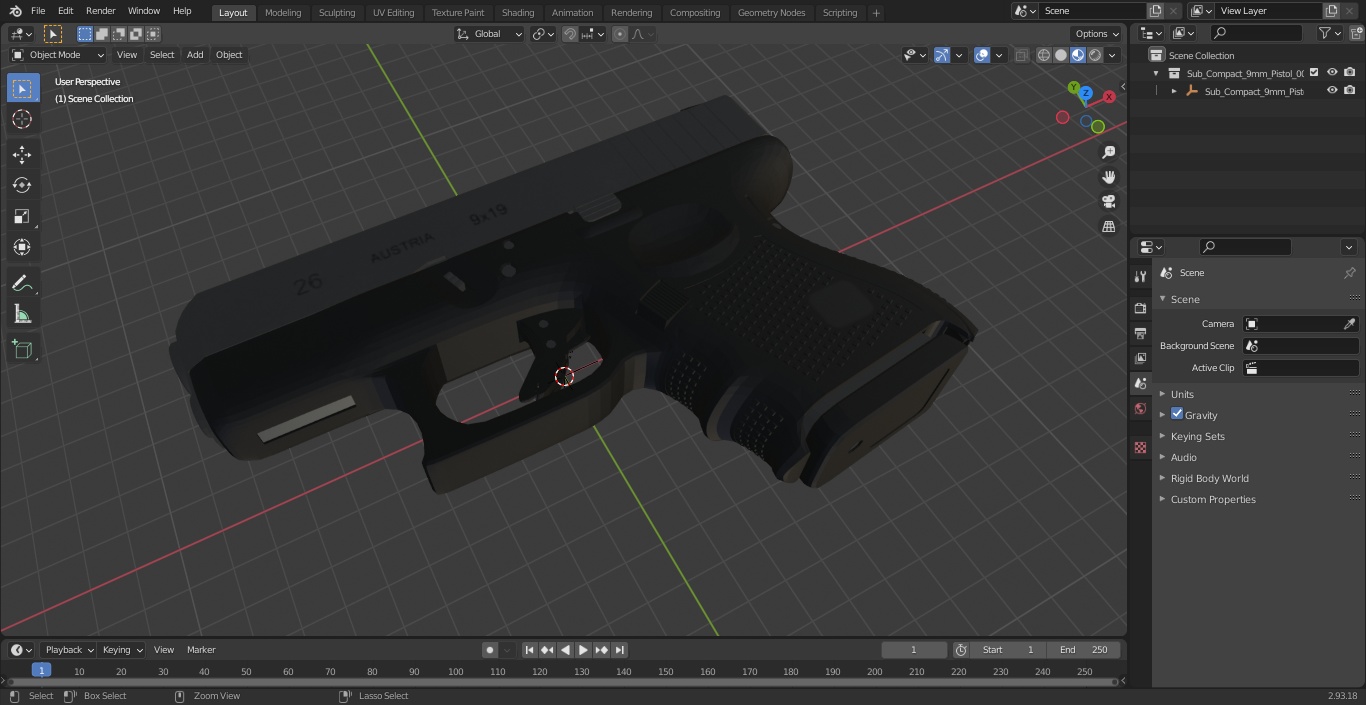The image size is (1366, 705).
Task: Switch to the Shading workspace tab
Action: point(518,12)
